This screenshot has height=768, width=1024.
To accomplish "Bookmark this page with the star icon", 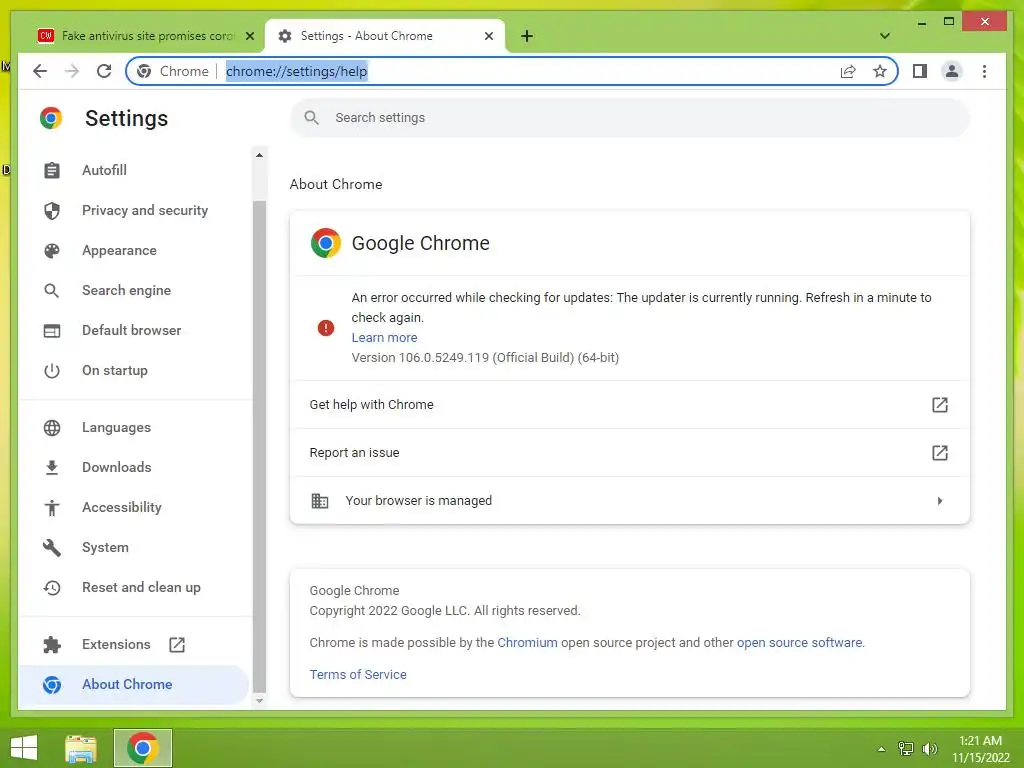I will 880,71.
